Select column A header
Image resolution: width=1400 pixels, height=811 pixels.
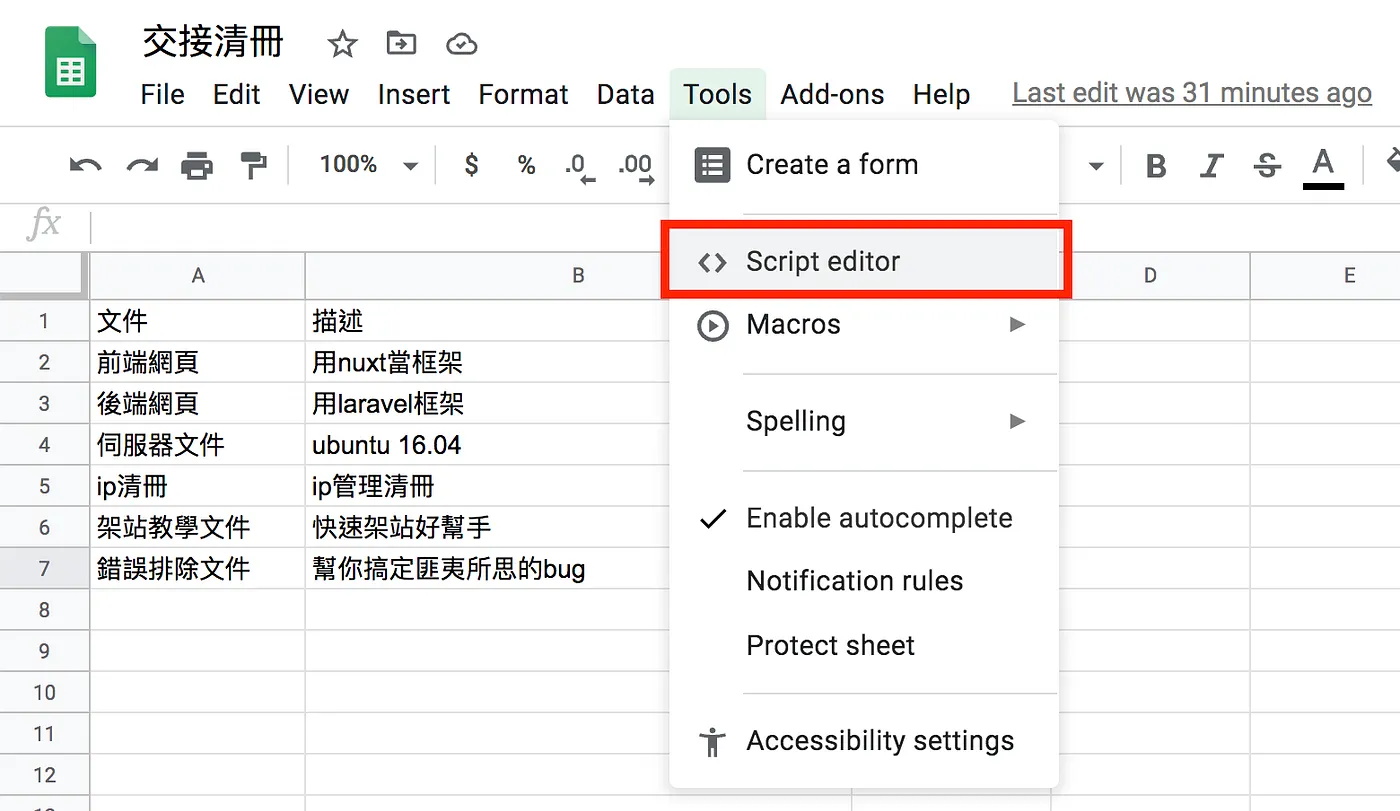click(198, 276)
